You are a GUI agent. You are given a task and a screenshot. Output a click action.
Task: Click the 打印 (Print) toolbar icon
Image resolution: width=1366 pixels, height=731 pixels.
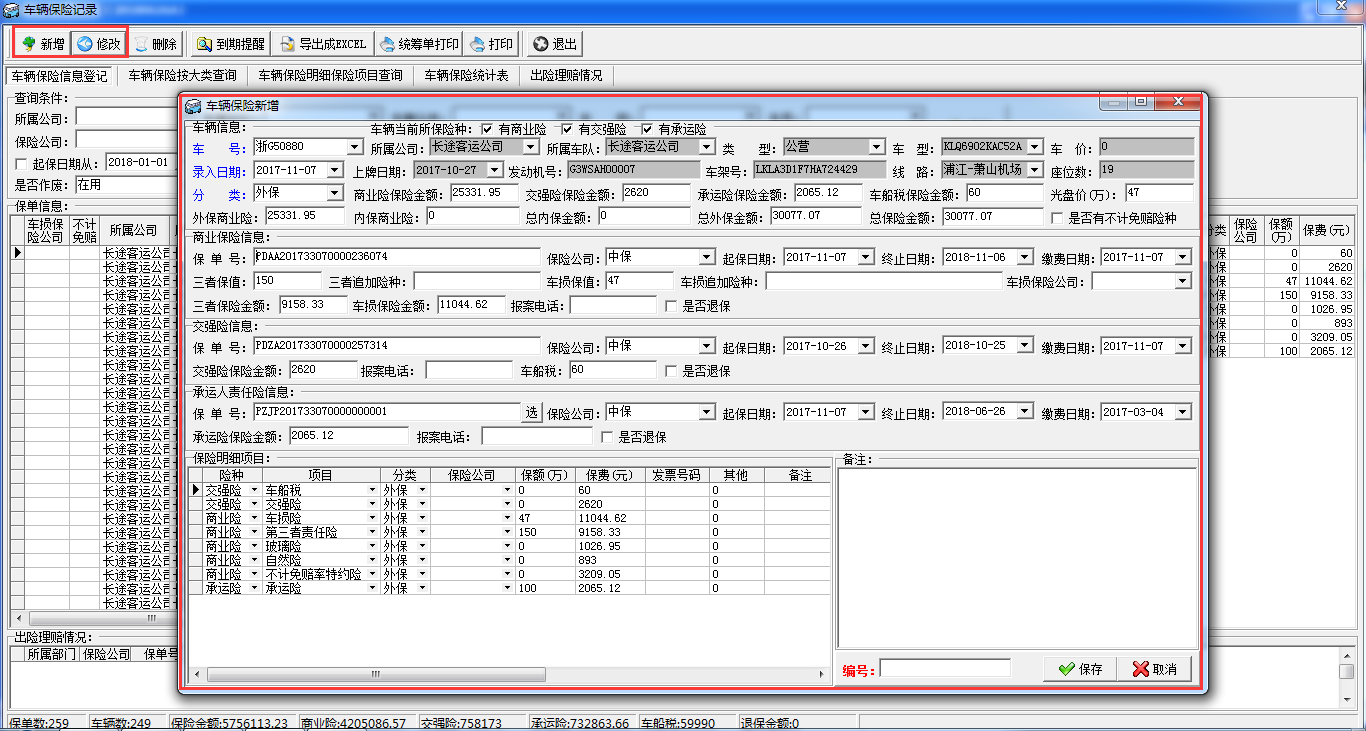click(x=491, y=44)
